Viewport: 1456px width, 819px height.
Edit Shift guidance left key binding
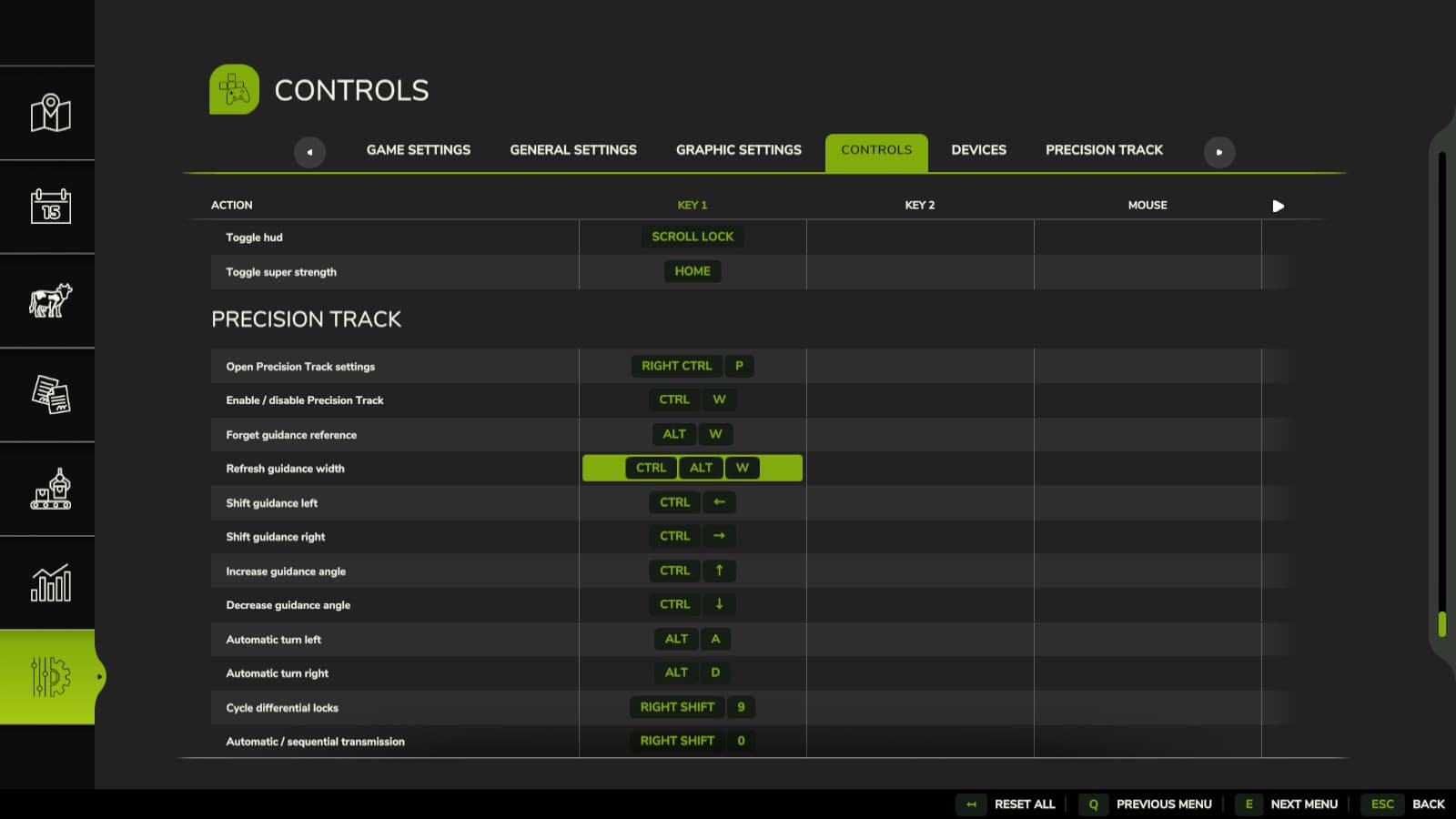(693, 502)
